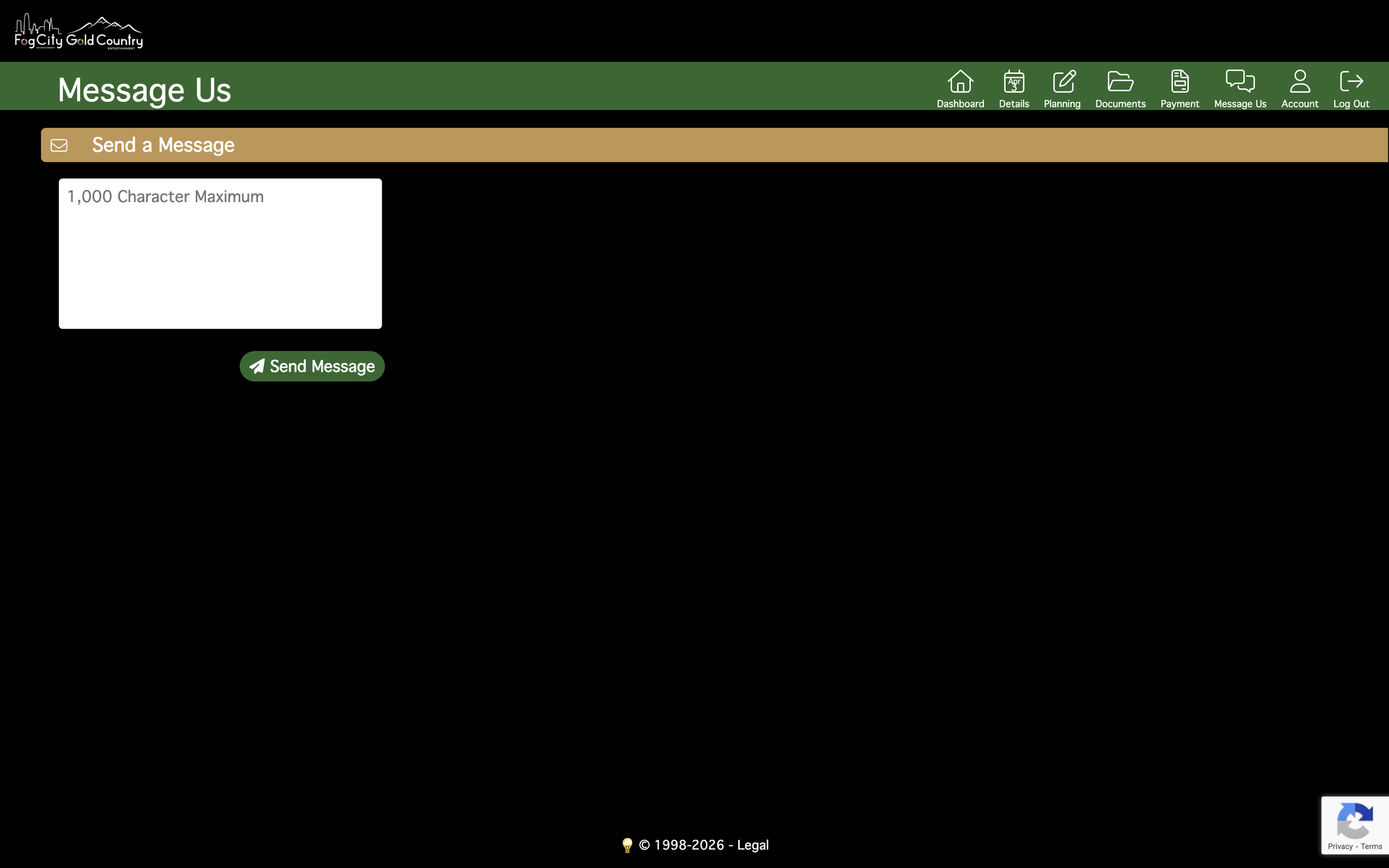Open the Dashboard house icon
The width and height of the screenshot is (1389, 868).
pos(960,81)
